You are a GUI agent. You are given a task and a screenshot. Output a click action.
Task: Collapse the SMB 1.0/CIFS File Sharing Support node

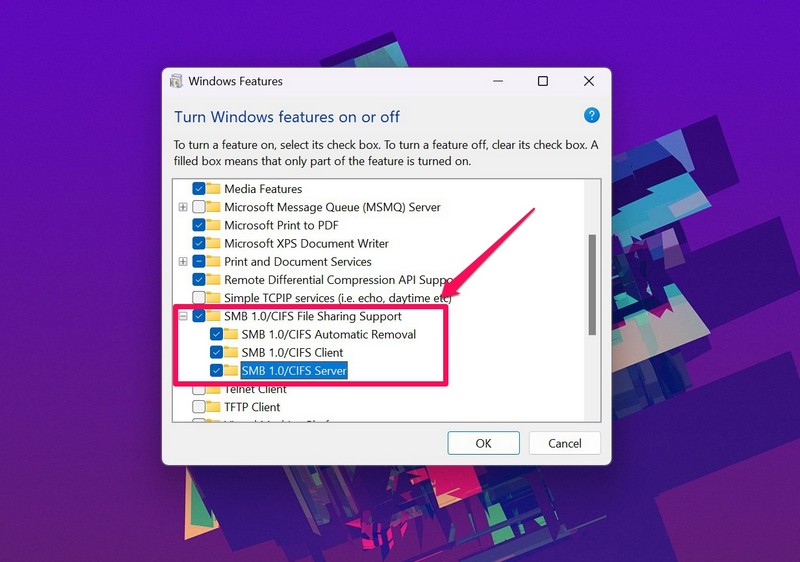(x=182, y=316)
